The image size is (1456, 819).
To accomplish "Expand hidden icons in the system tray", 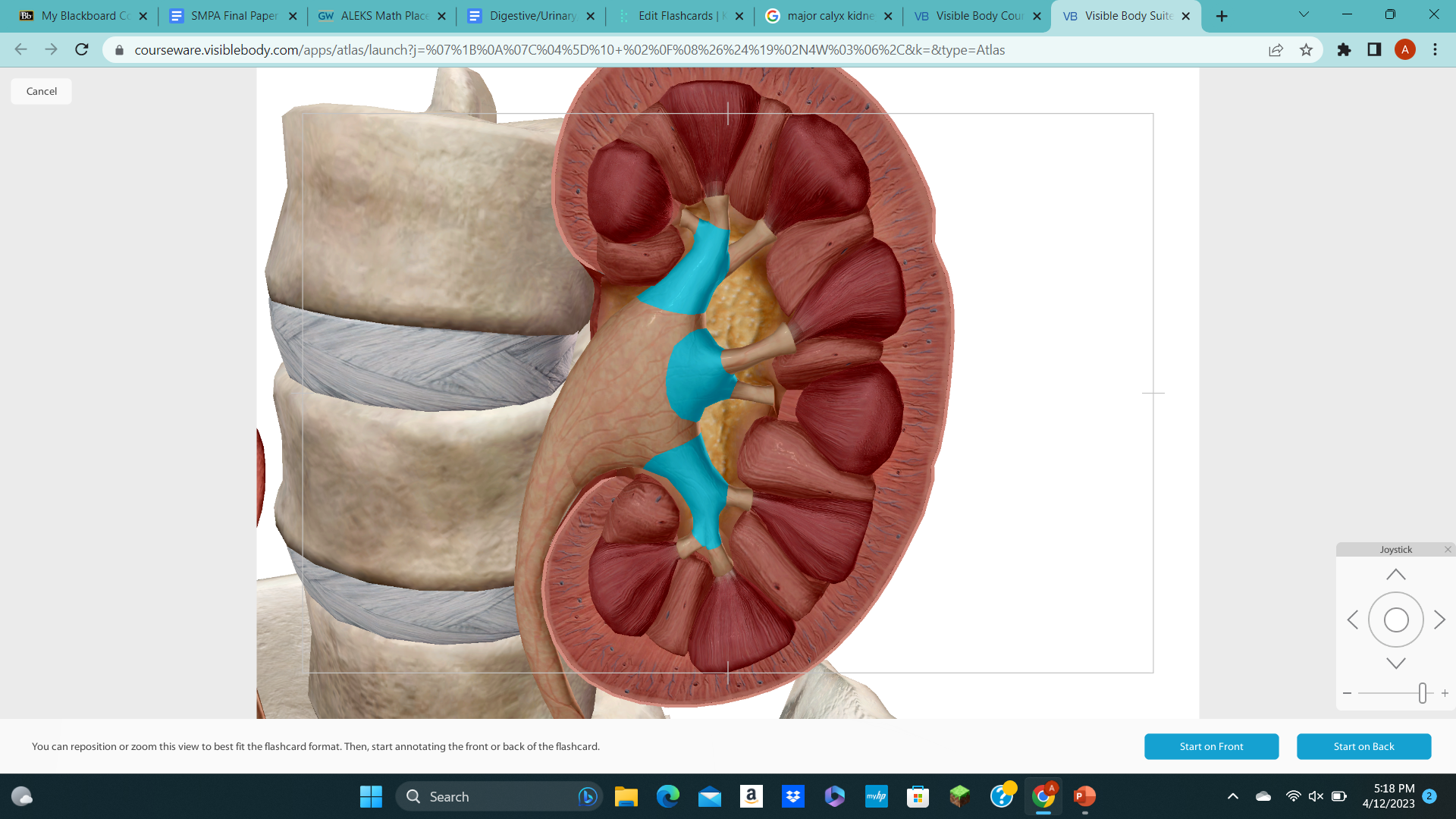I will pyautogui.click(x=1232, y=796).
